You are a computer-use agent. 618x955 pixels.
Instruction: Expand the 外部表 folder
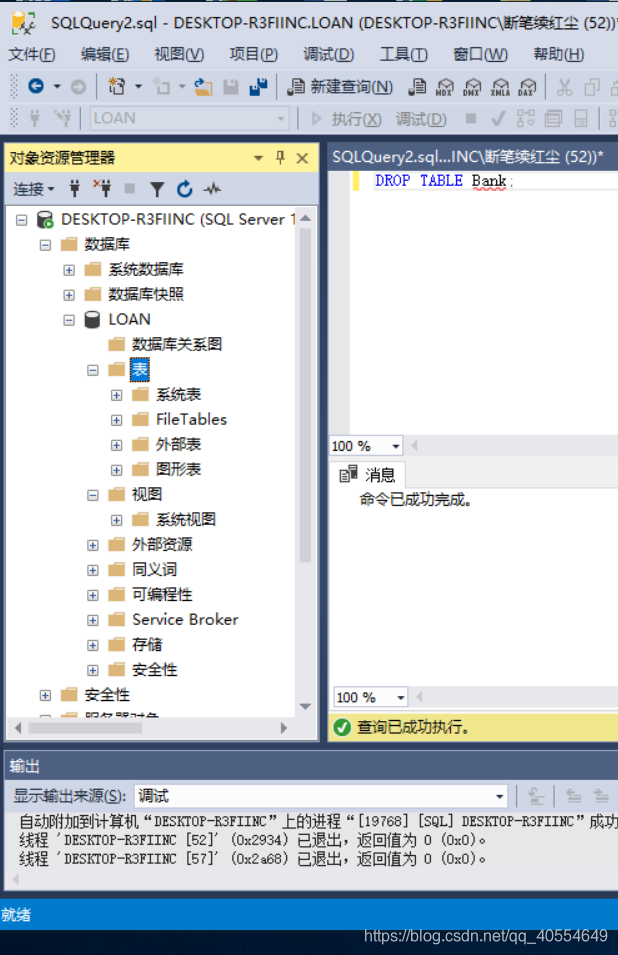116,445
